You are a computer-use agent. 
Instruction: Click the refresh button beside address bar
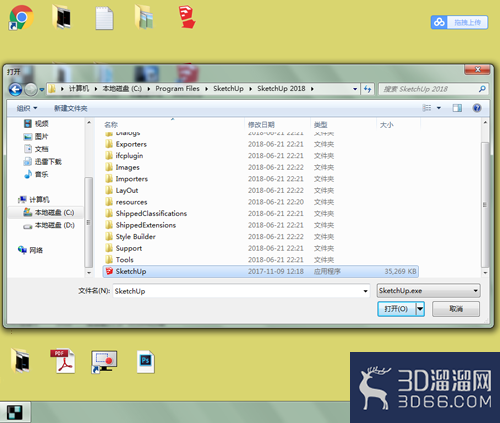click(x=367, y=89)
